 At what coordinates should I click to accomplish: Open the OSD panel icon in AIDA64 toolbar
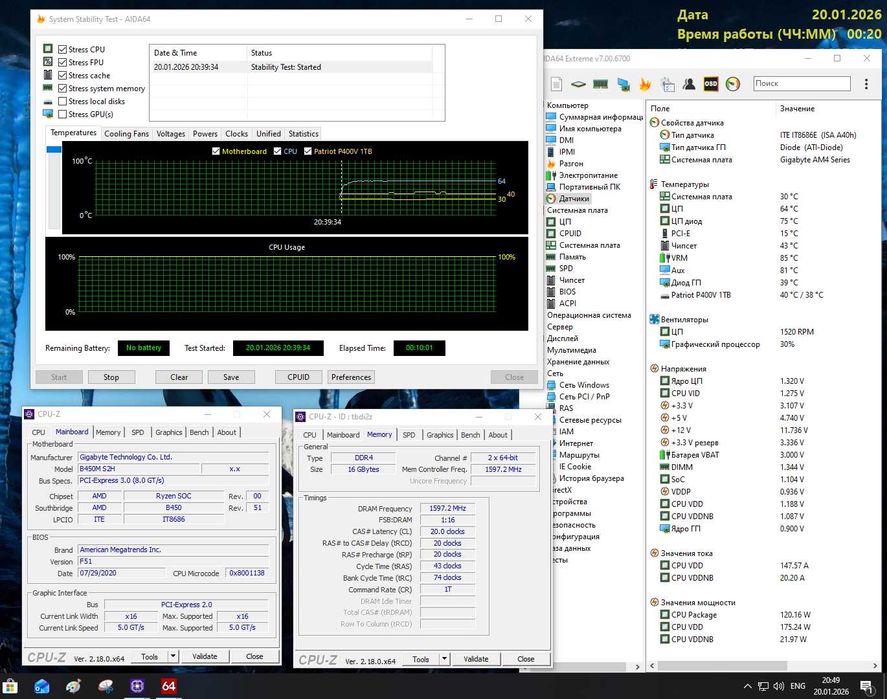pyautogui.click(x=711, y=84)
